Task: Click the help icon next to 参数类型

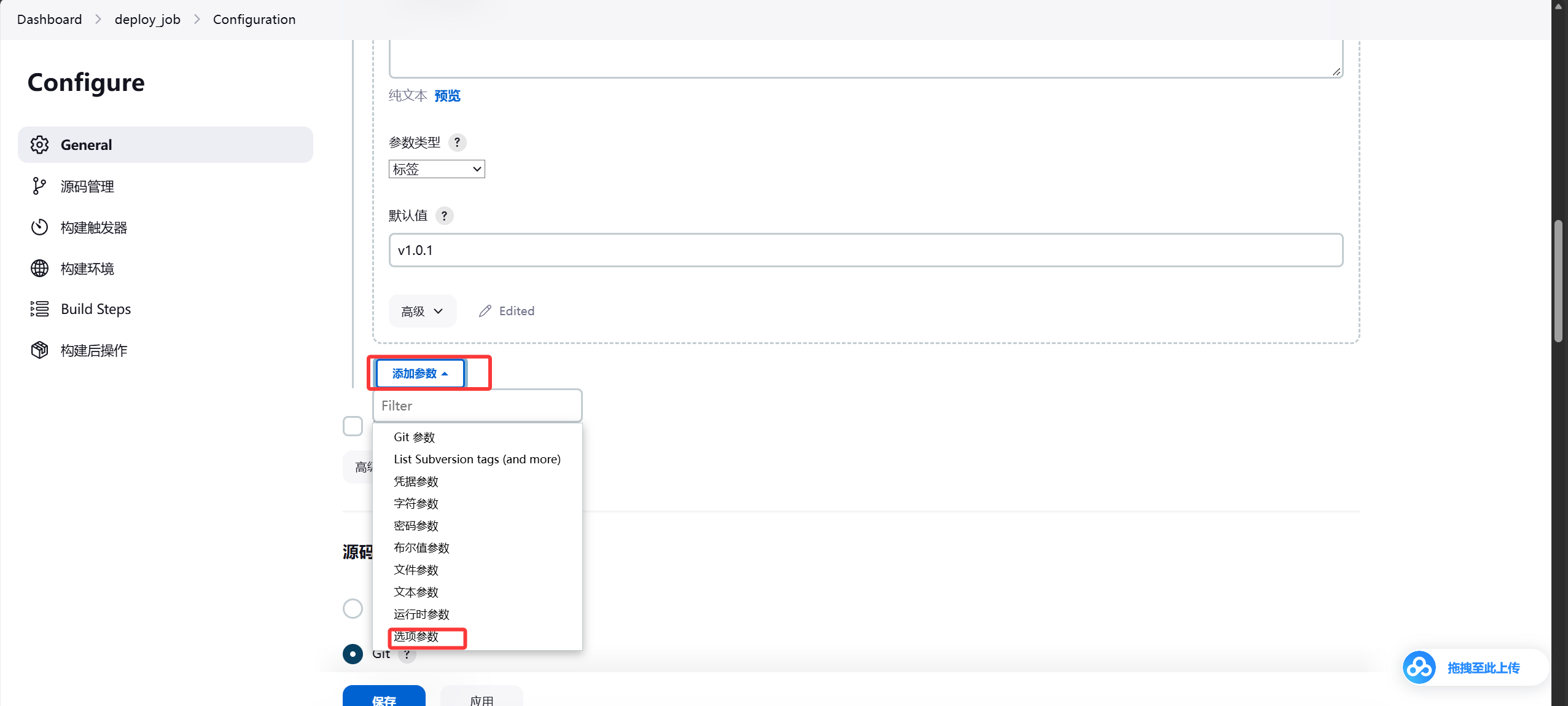Action: (x=457, y=143)
